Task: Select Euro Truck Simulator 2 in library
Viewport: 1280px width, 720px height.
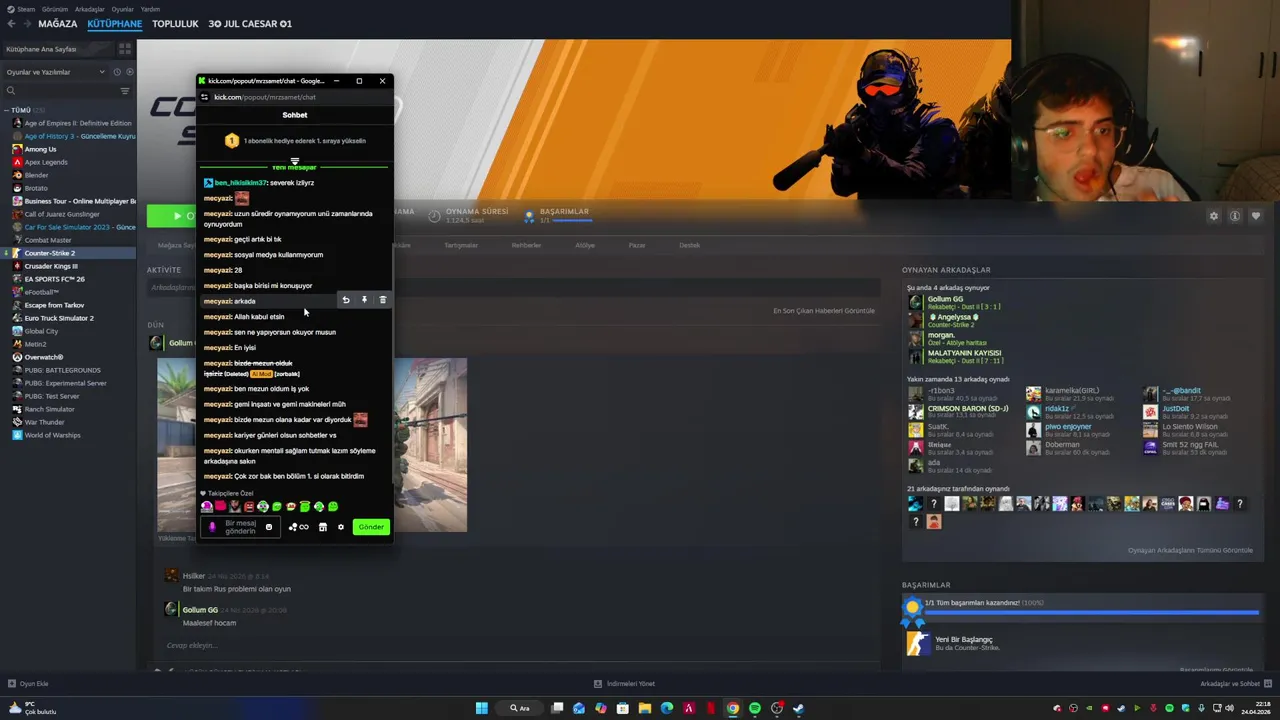Action: tap(59, 318)
